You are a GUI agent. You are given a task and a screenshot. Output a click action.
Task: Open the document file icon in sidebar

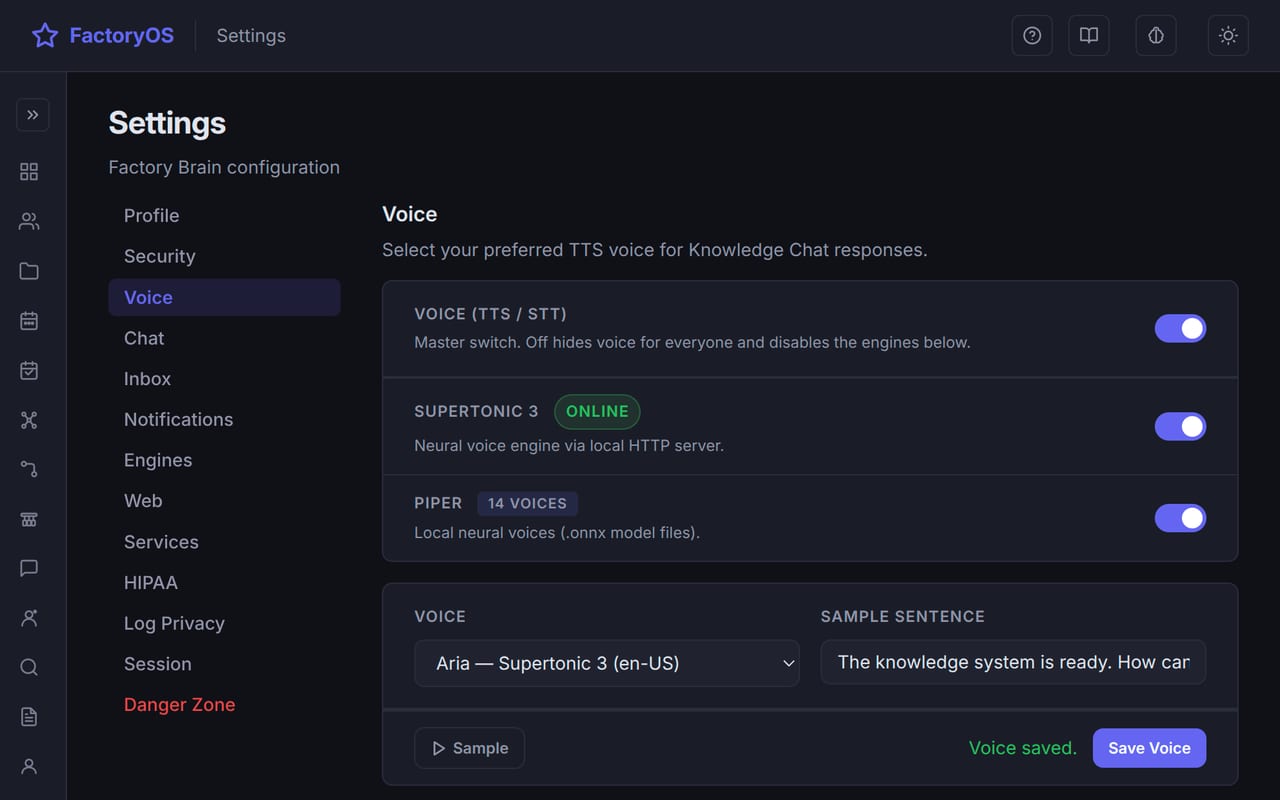29,717
